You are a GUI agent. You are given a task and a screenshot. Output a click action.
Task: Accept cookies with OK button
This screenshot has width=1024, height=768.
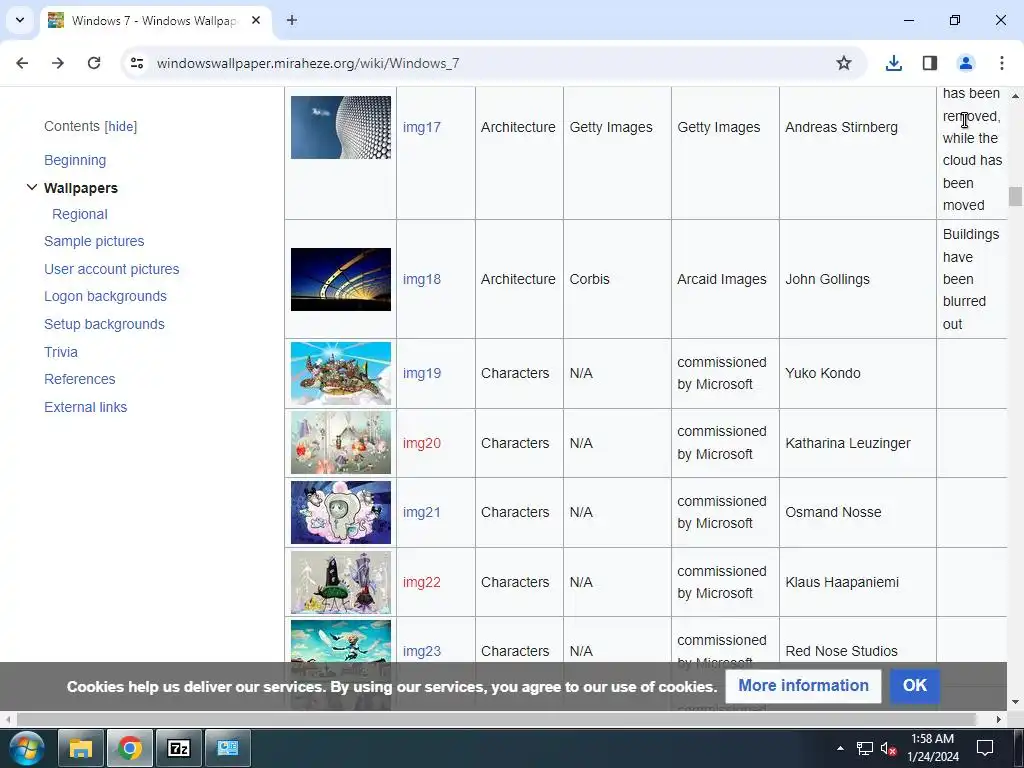point(914,686)
